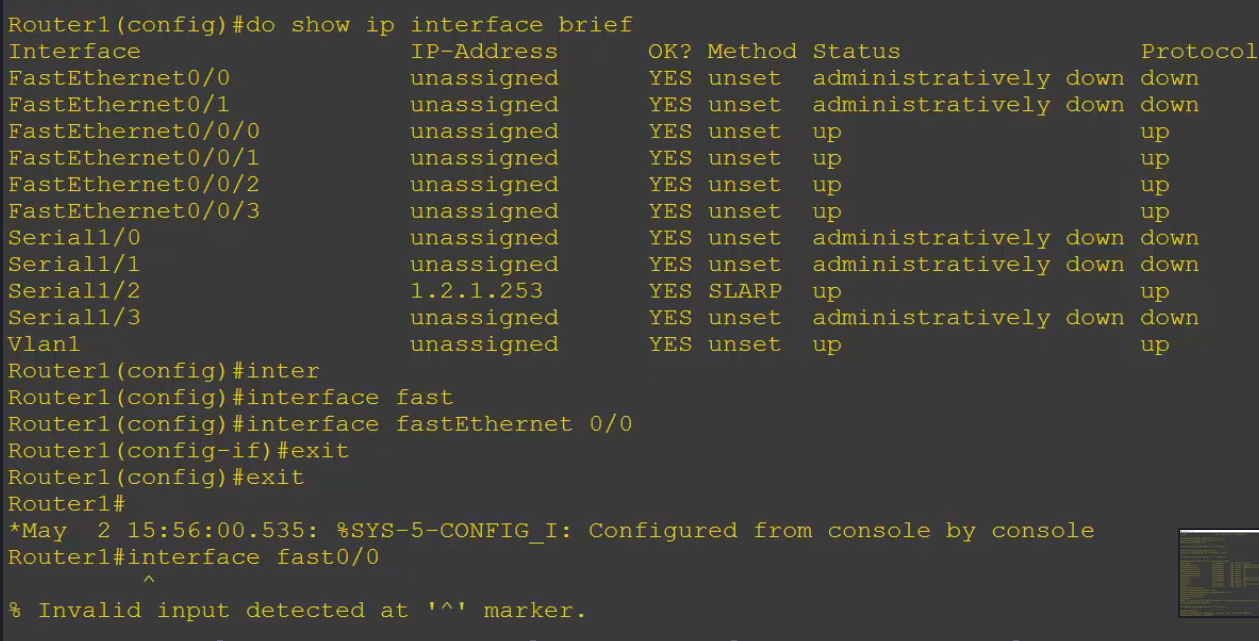The height and width of the screenshot is (641, 1259).
Task: Click the Method column header
Action: coord(751,51)
